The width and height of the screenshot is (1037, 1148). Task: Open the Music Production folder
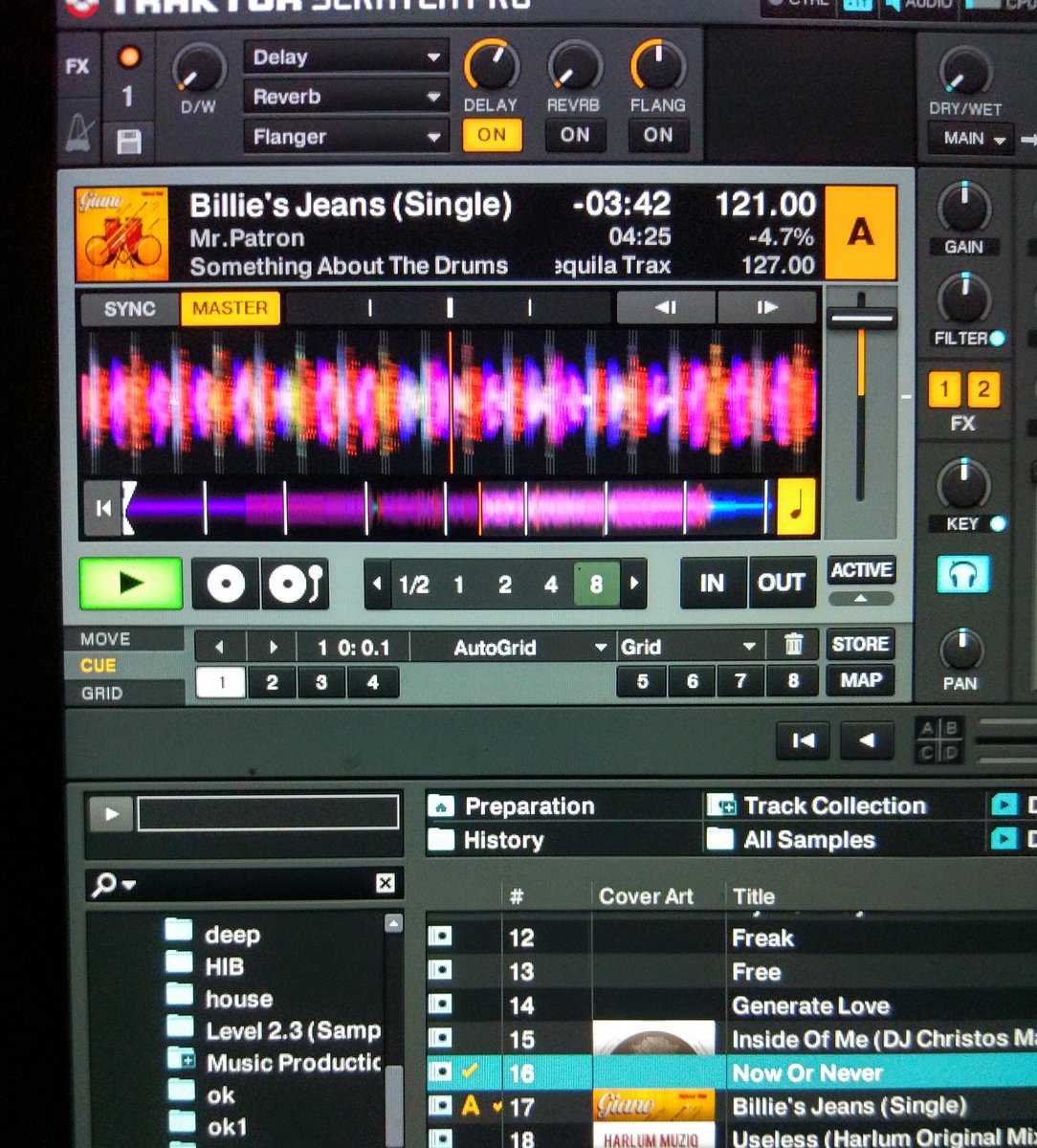tap(294, 1062)
